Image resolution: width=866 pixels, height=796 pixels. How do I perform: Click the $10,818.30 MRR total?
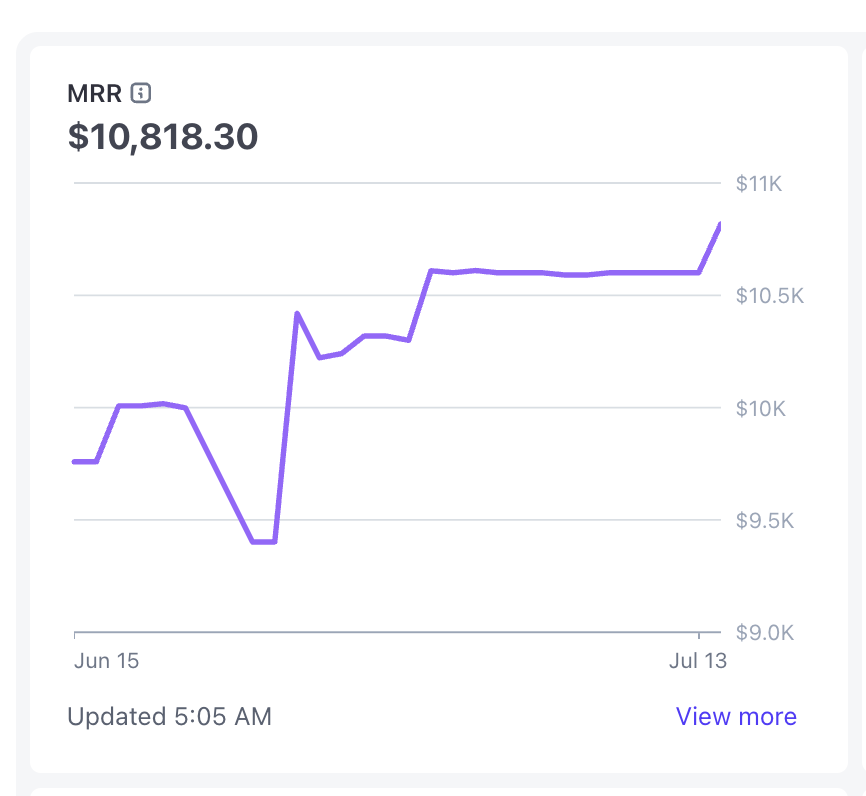click(162, 136)
